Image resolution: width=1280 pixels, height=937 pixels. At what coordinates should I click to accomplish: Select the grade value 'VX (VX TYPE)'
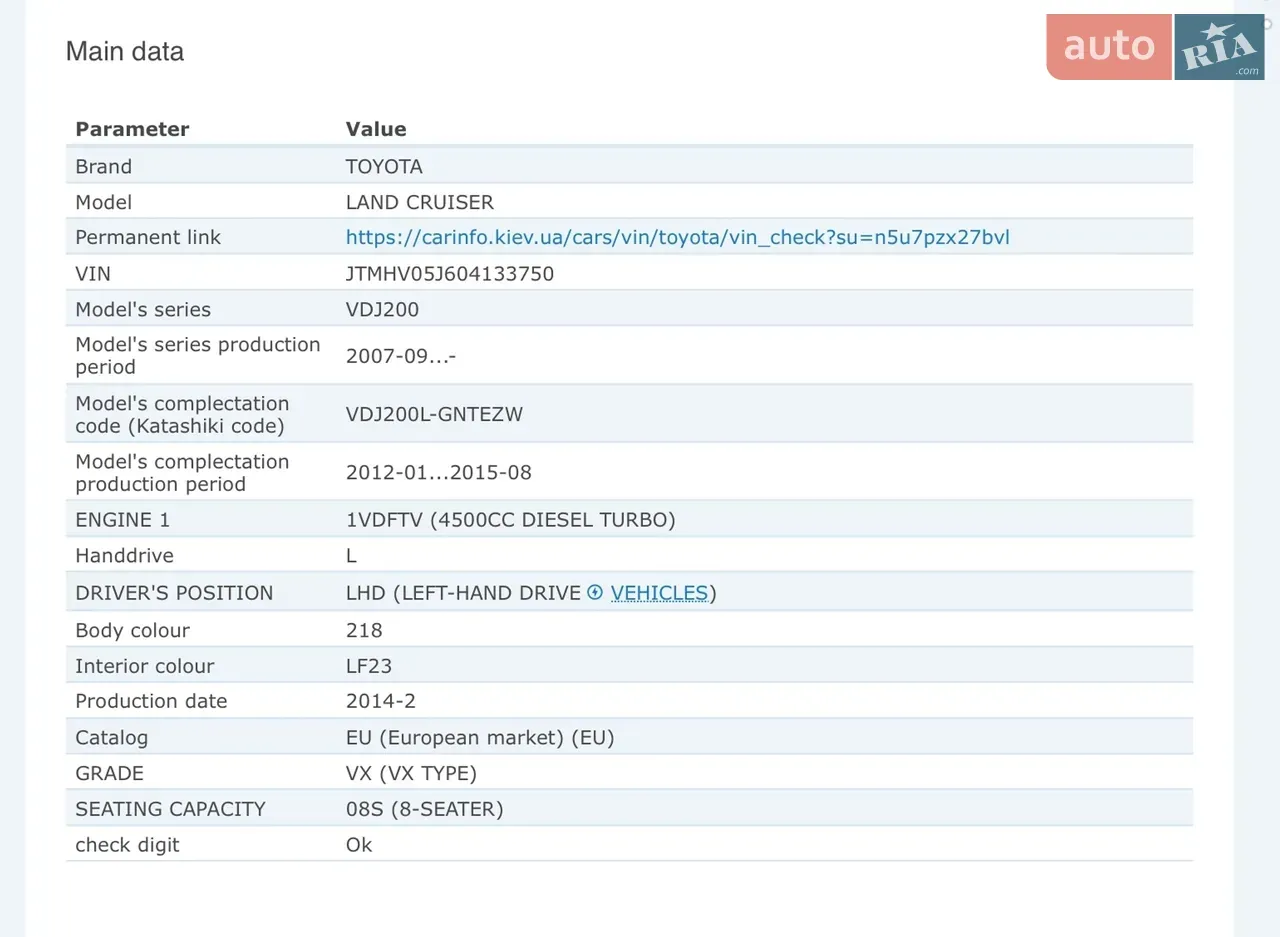click(411, 773)
